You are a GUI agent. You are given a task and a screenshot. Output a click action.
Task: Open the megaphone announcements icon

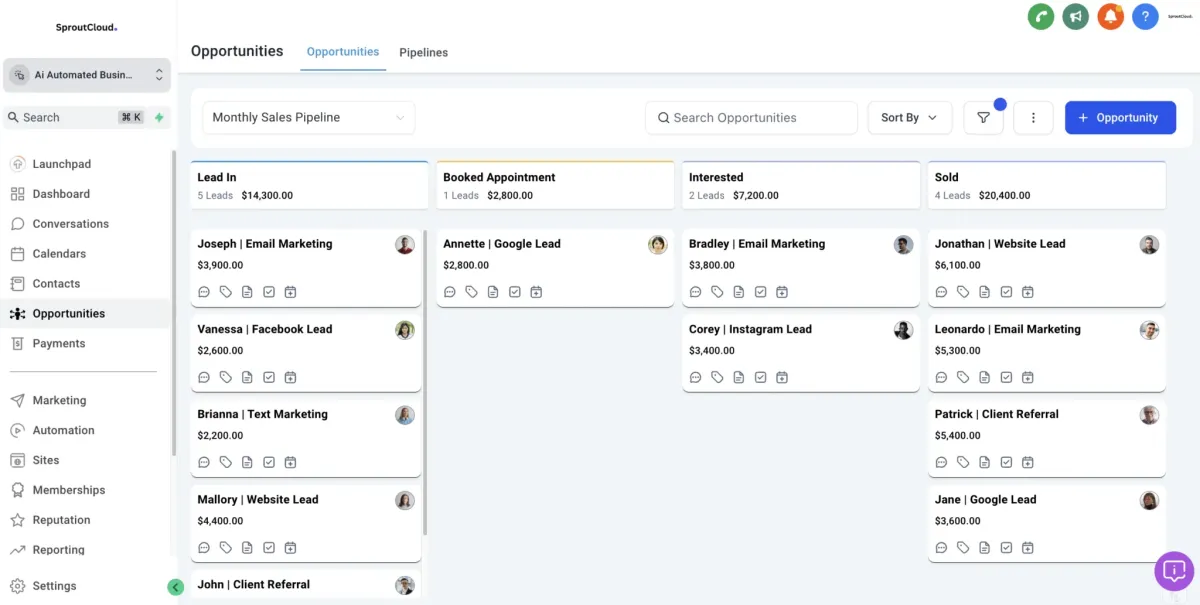[x=1076, y=16]
